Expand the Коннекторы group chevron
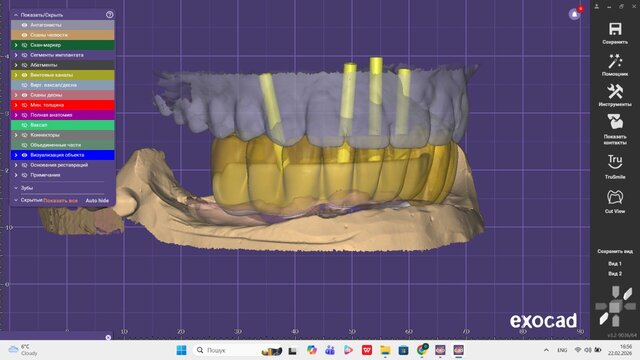640x360 pixels. click(x=16, y=135)
